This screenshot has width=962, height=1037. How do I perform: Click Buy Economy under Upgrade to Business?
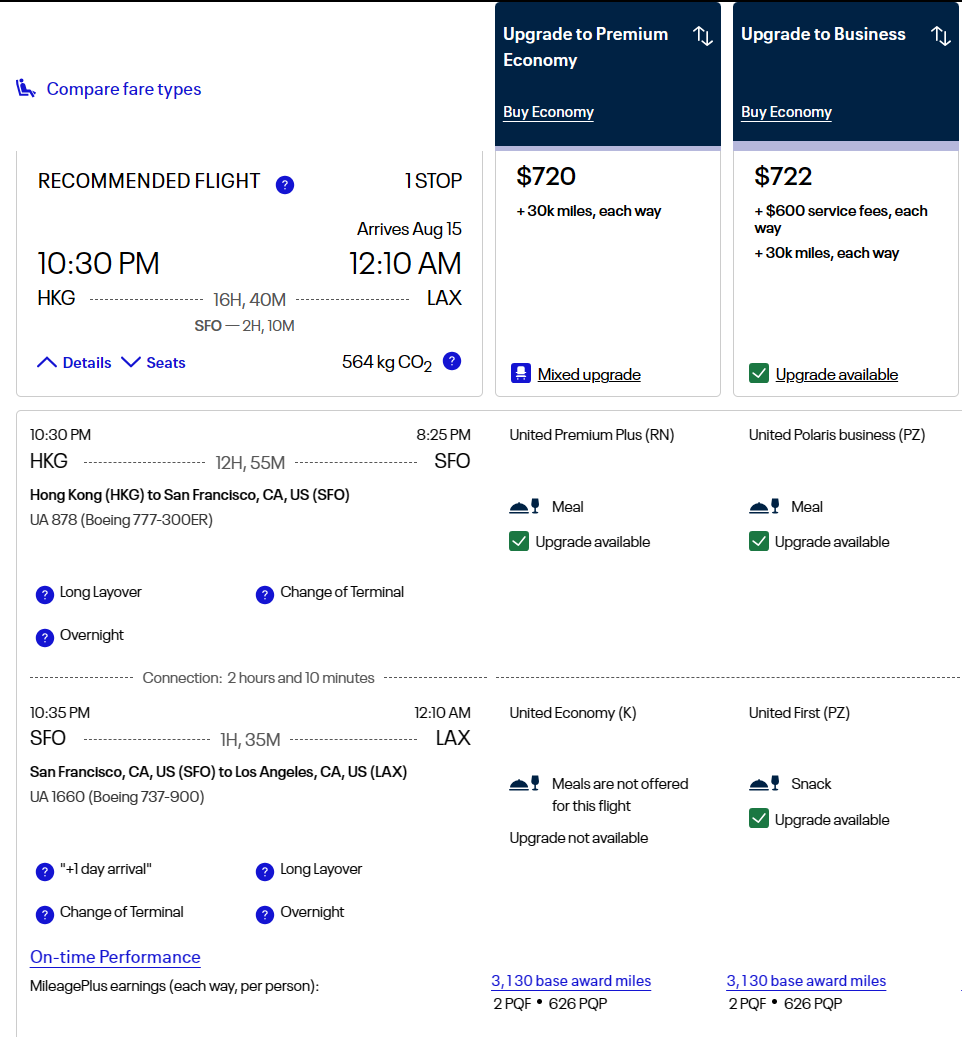pyautogui.click(x=786, y=112)
